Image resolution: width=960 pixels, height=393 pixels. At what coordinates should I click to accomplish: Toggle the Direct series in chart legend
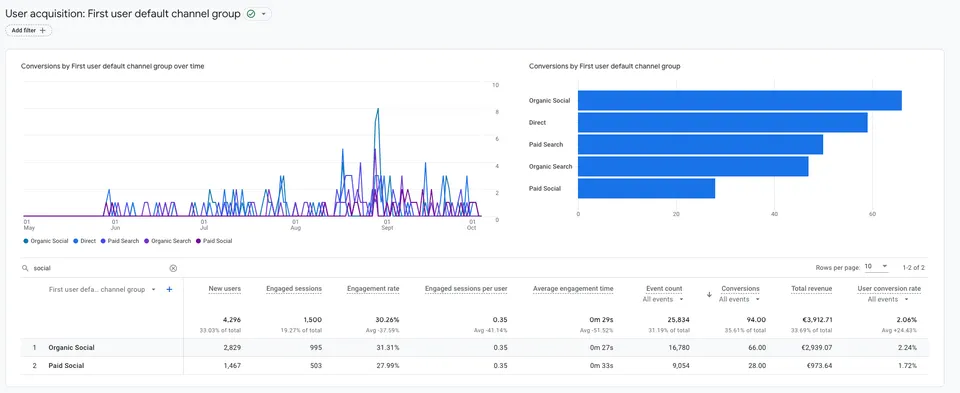coord(84,241)
